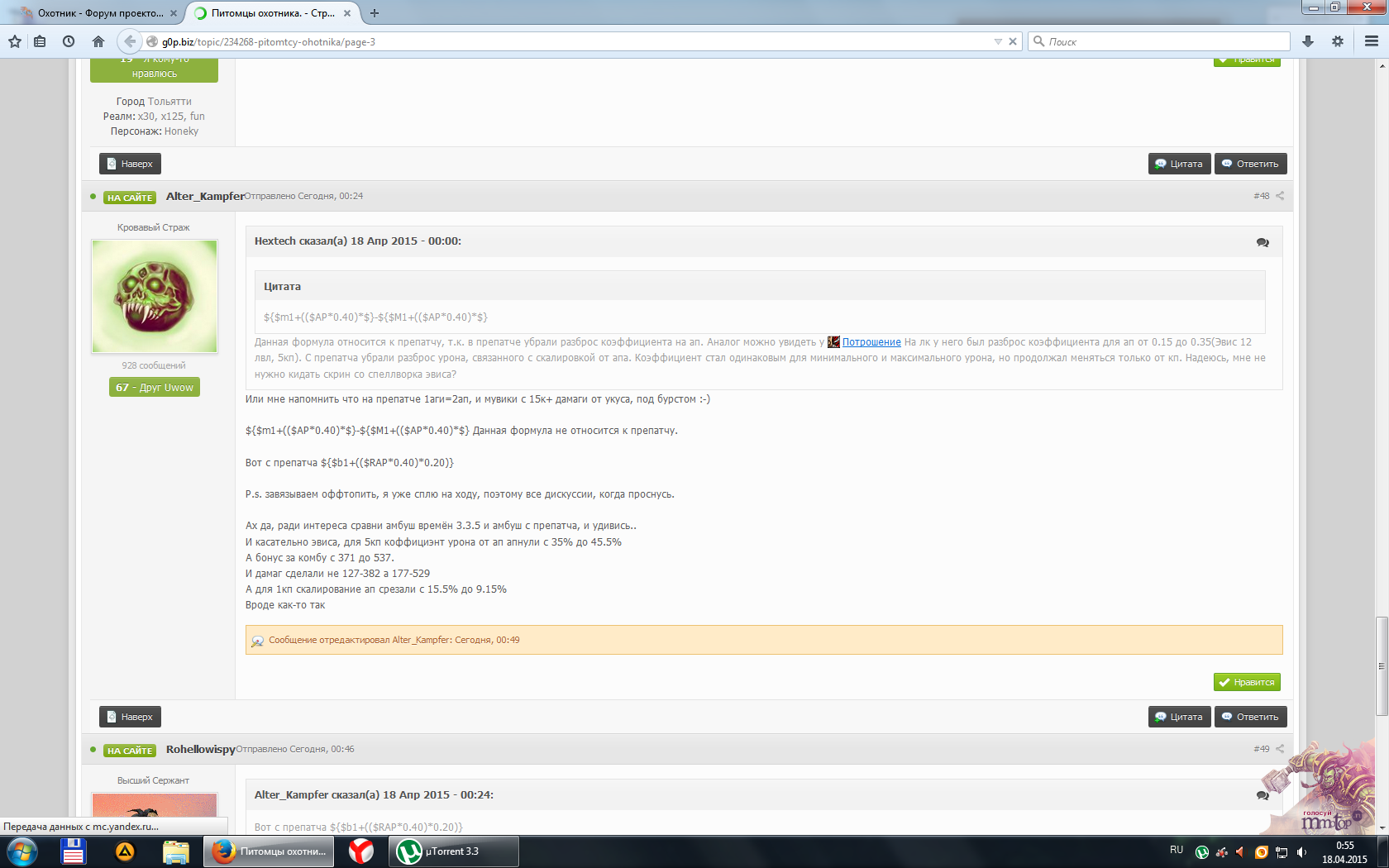
Task: Go to the browser home page icon
Action: 98,41
